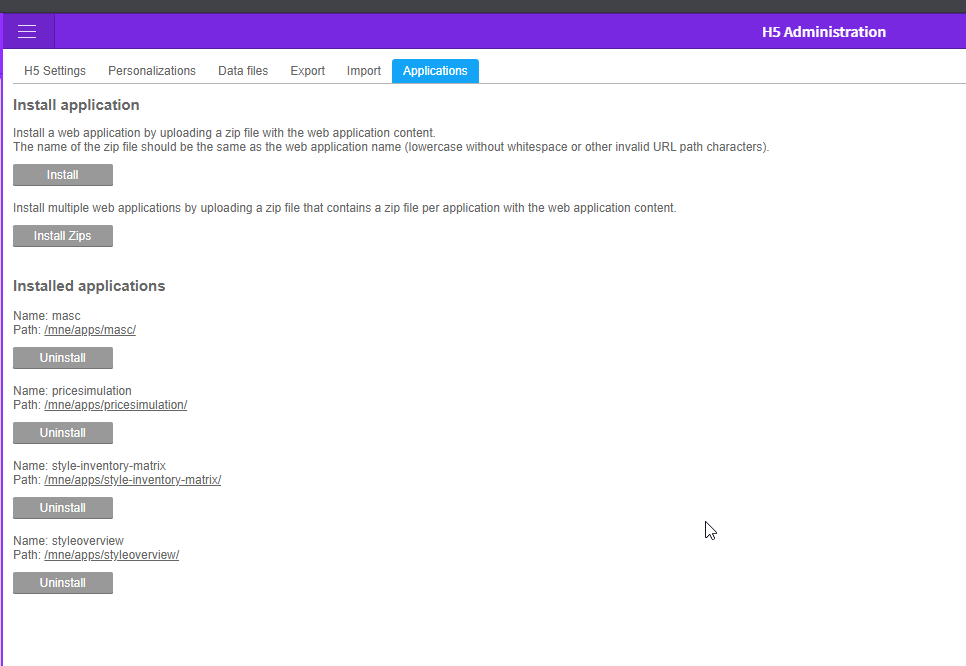Follow the /mne/apps/pricesimulation/ link

(116, 405)
